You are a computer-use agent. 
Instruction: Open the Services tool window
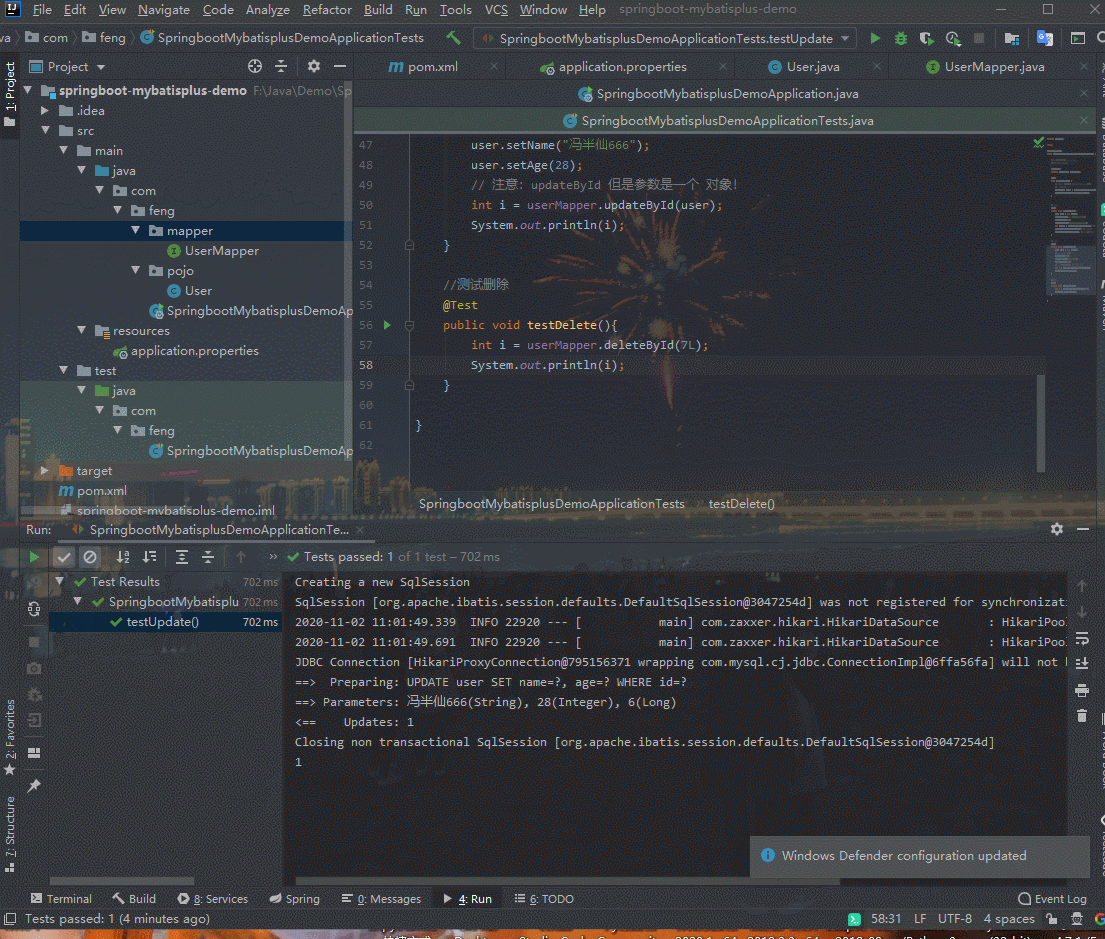(x=213, y=899)
